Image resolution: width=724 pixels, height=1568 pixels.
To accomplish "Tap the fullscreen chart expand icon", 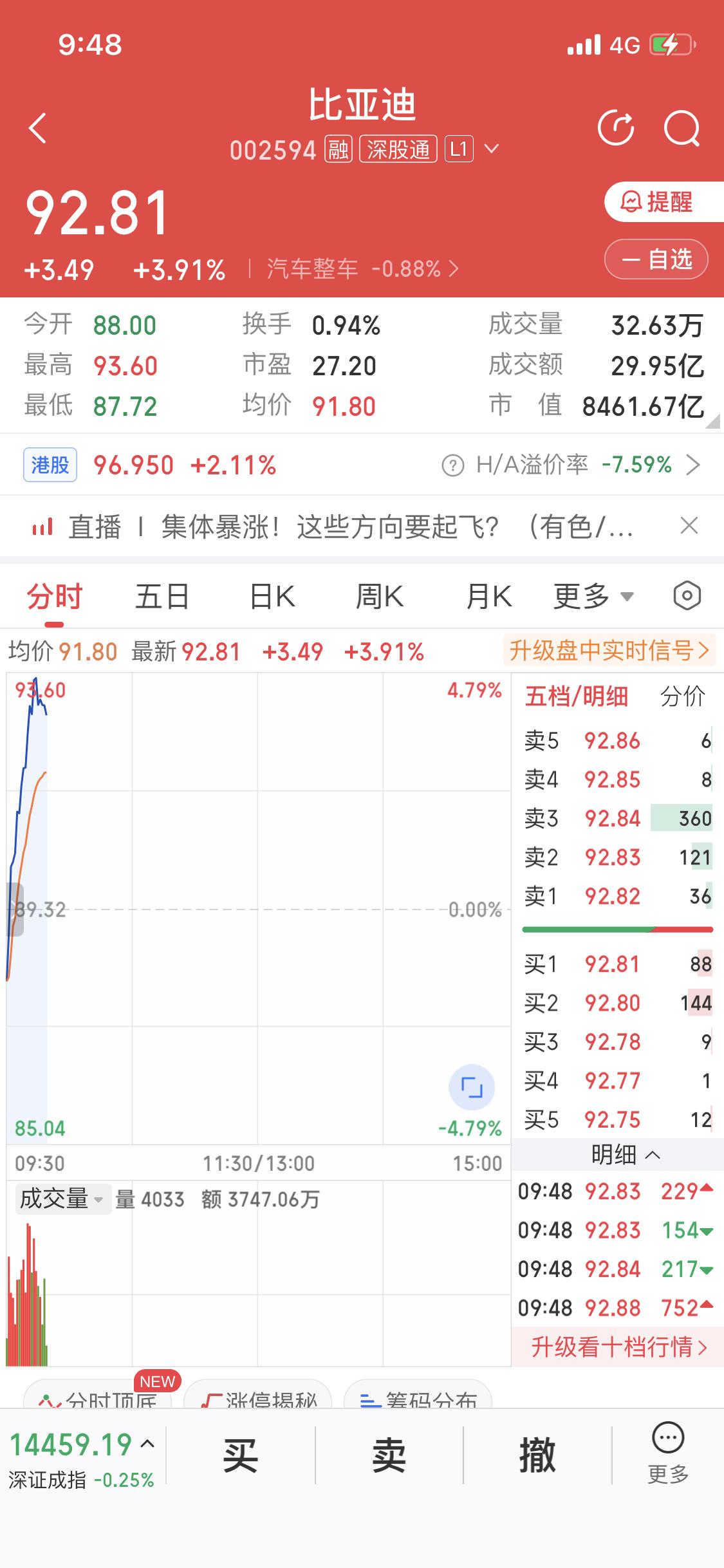I will (x=472, y=1088).
